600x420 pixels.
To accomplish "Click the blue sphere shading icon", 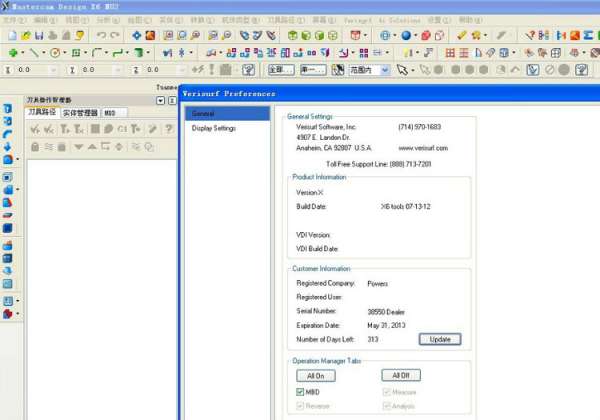I will [x=406, y=36].
